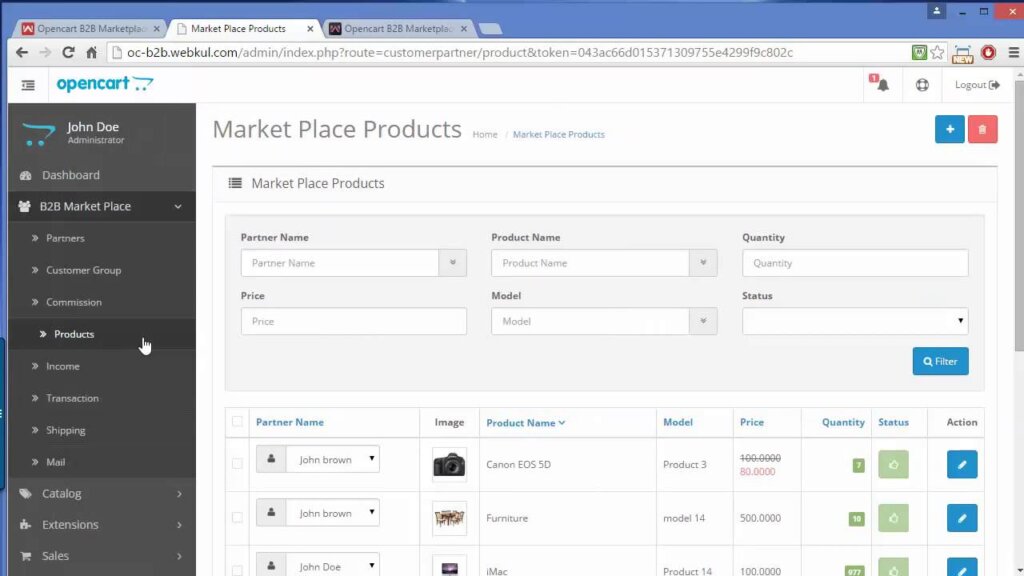Click the Quantity filter input field

pos(855,263)
